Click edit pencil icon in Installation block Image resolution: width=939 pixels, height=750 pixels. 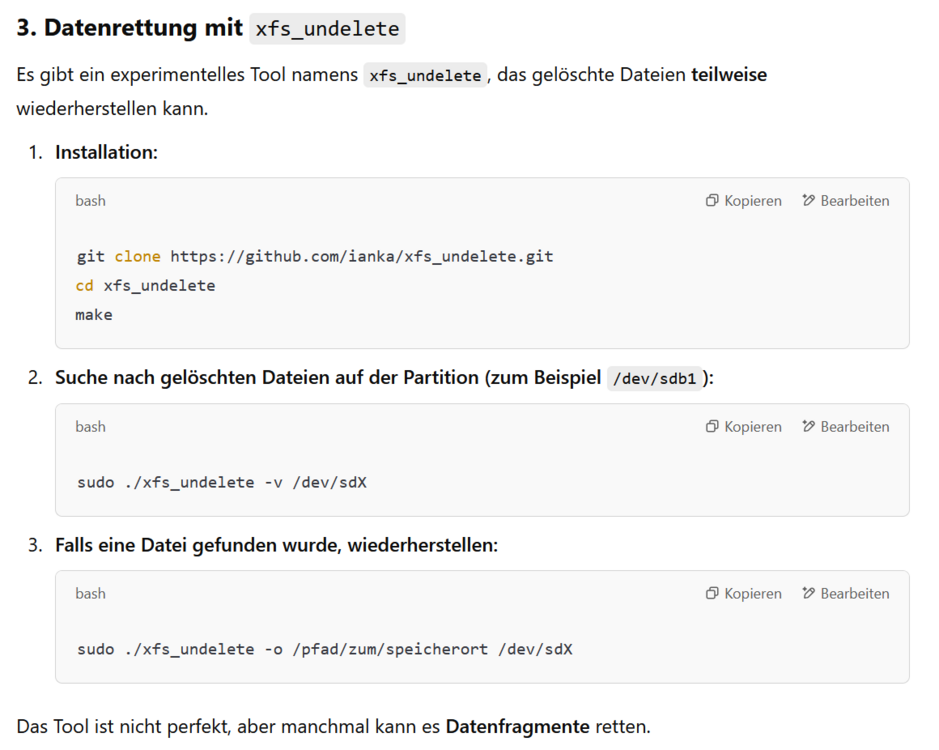(808, 201)
